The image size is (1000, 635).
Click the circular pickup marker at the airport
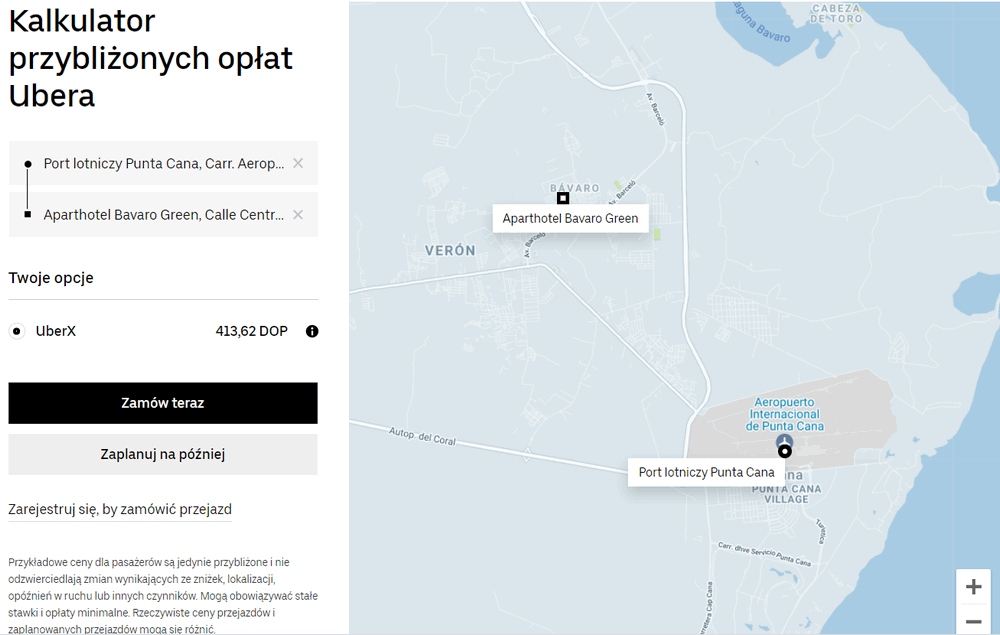coord(785,452)
